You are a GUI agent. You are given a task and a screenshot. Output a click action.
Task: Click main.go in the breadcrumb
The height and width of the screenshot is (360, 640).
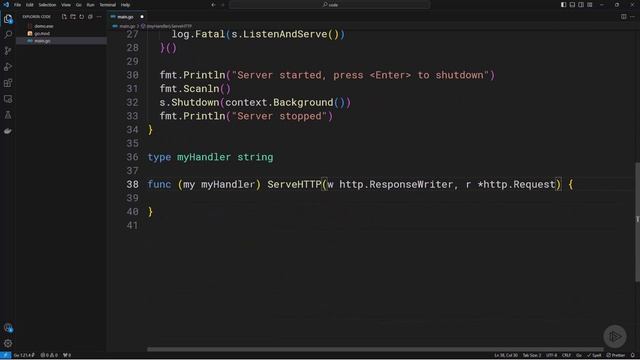click(x=126, y=26)
